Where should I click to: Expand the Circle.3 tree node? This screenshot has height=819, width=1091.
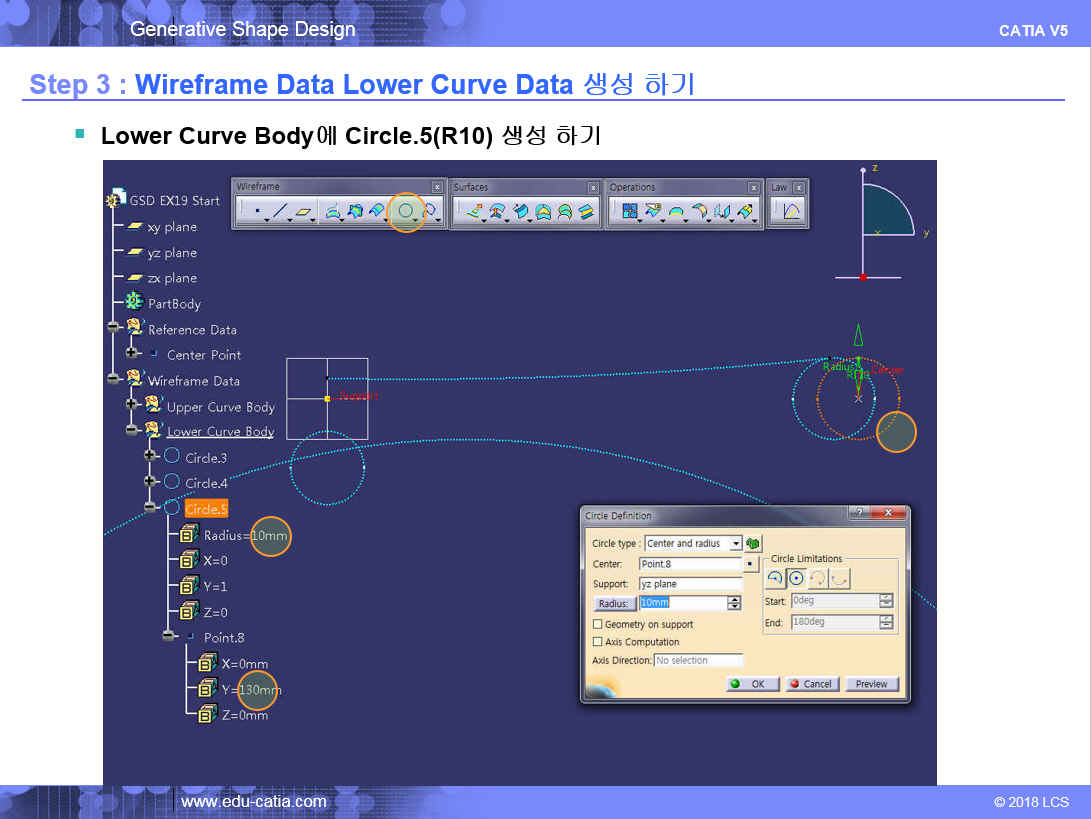click(151, 456)
